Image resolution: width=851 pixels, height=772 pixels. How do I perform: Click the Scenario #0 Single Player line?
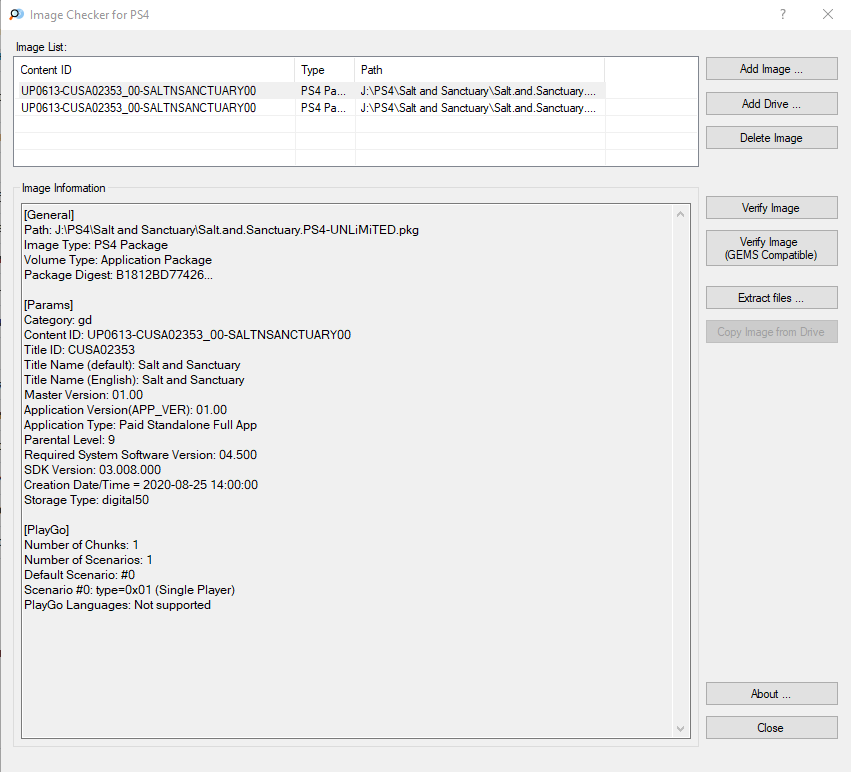[x=130, y=590]
